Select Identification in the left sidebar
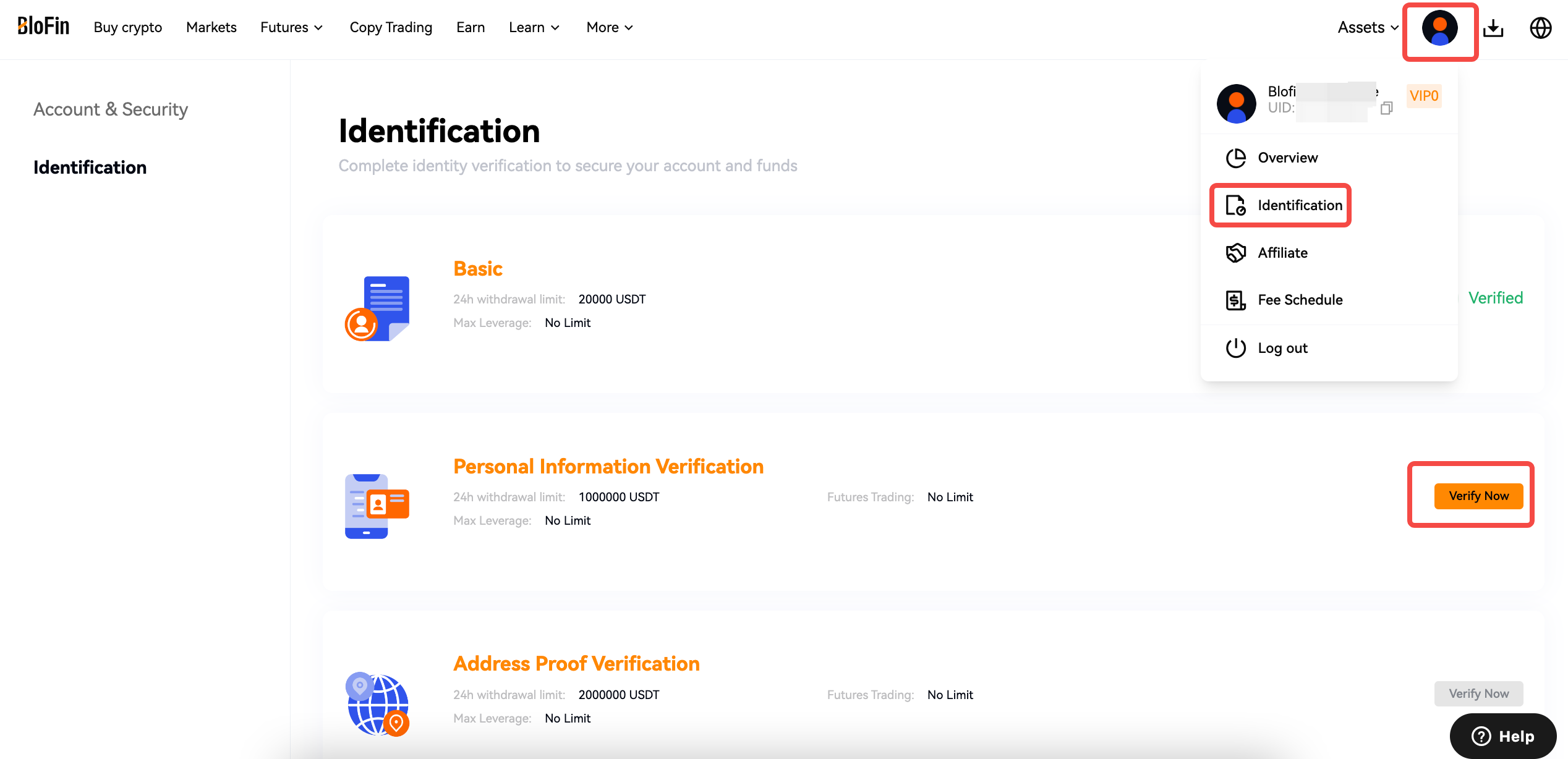This screenshot has height=759, width=1568. coord(90,167)
